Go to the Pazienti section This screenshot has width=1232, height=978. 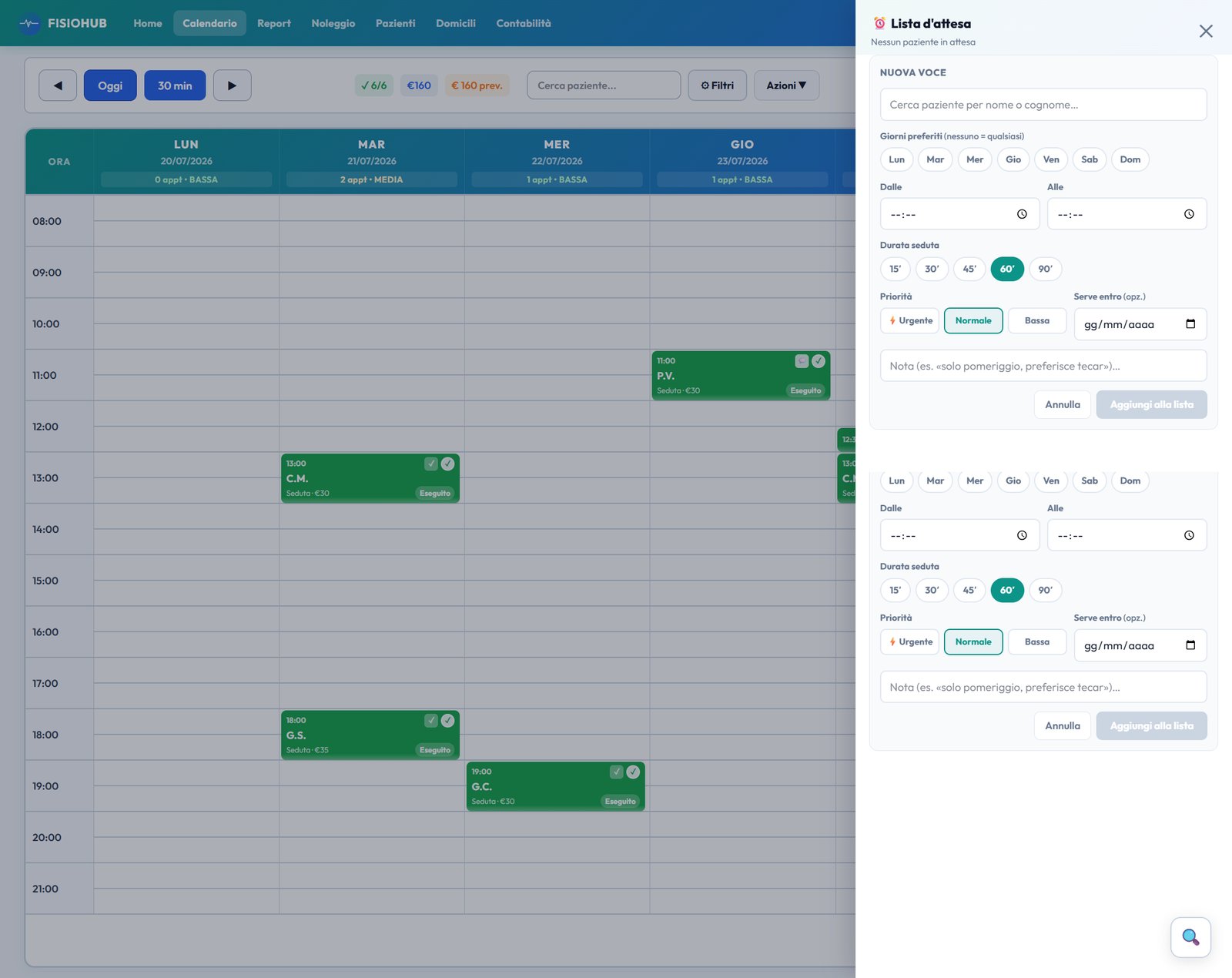coord(396,23)
